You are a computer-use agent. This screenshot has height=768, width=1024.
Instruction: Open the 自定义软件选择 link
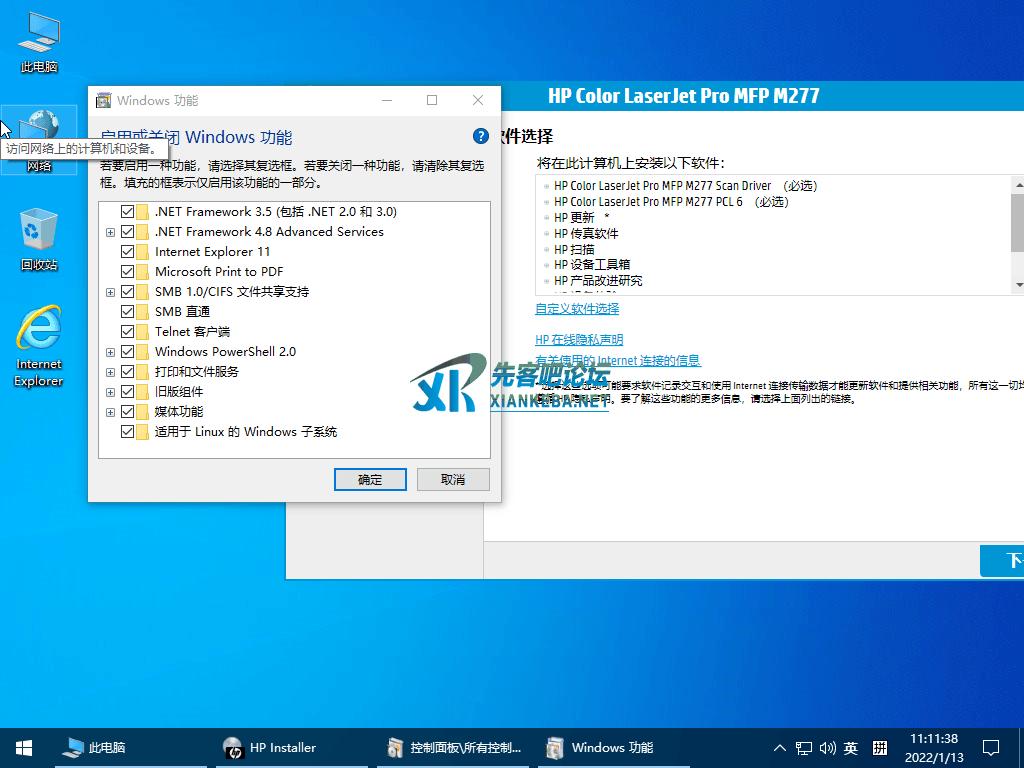pos(577,309)
